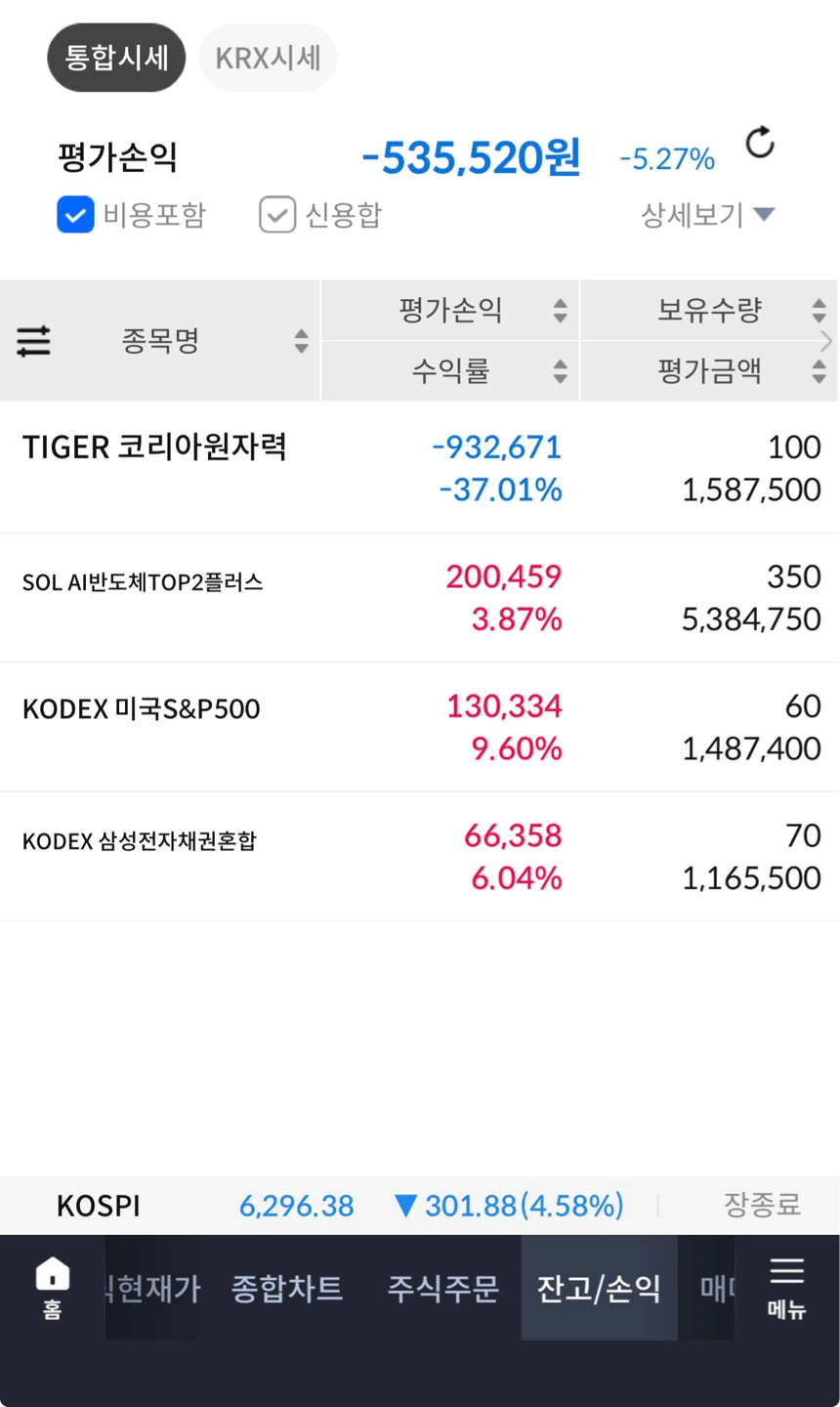Sort by 평가손익 using its sort arrows

tap(560, 311)
